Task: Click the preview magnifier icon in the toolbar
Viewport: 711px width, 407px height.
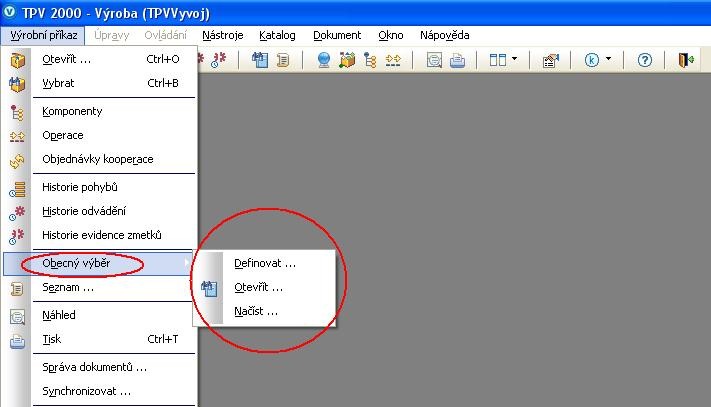Action: point(434,60)
